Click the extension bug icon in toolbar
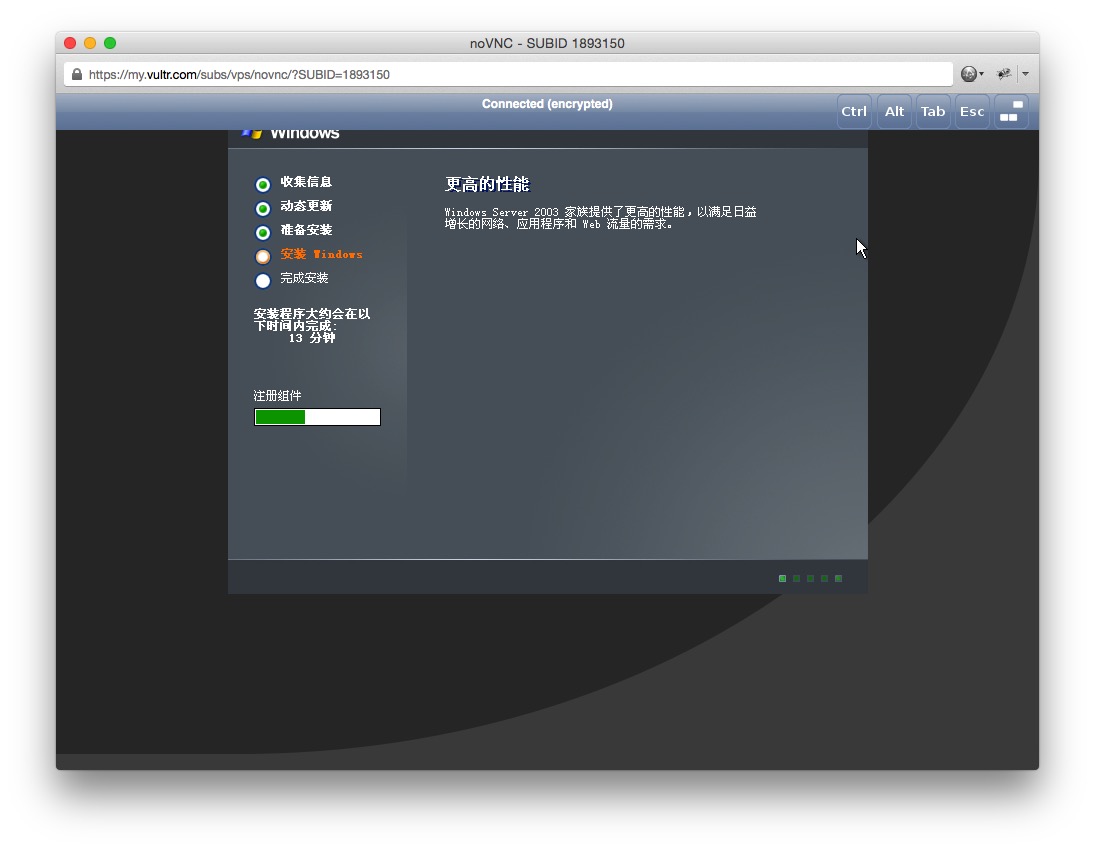The image size is (1095, 850). coord(1004,74)
